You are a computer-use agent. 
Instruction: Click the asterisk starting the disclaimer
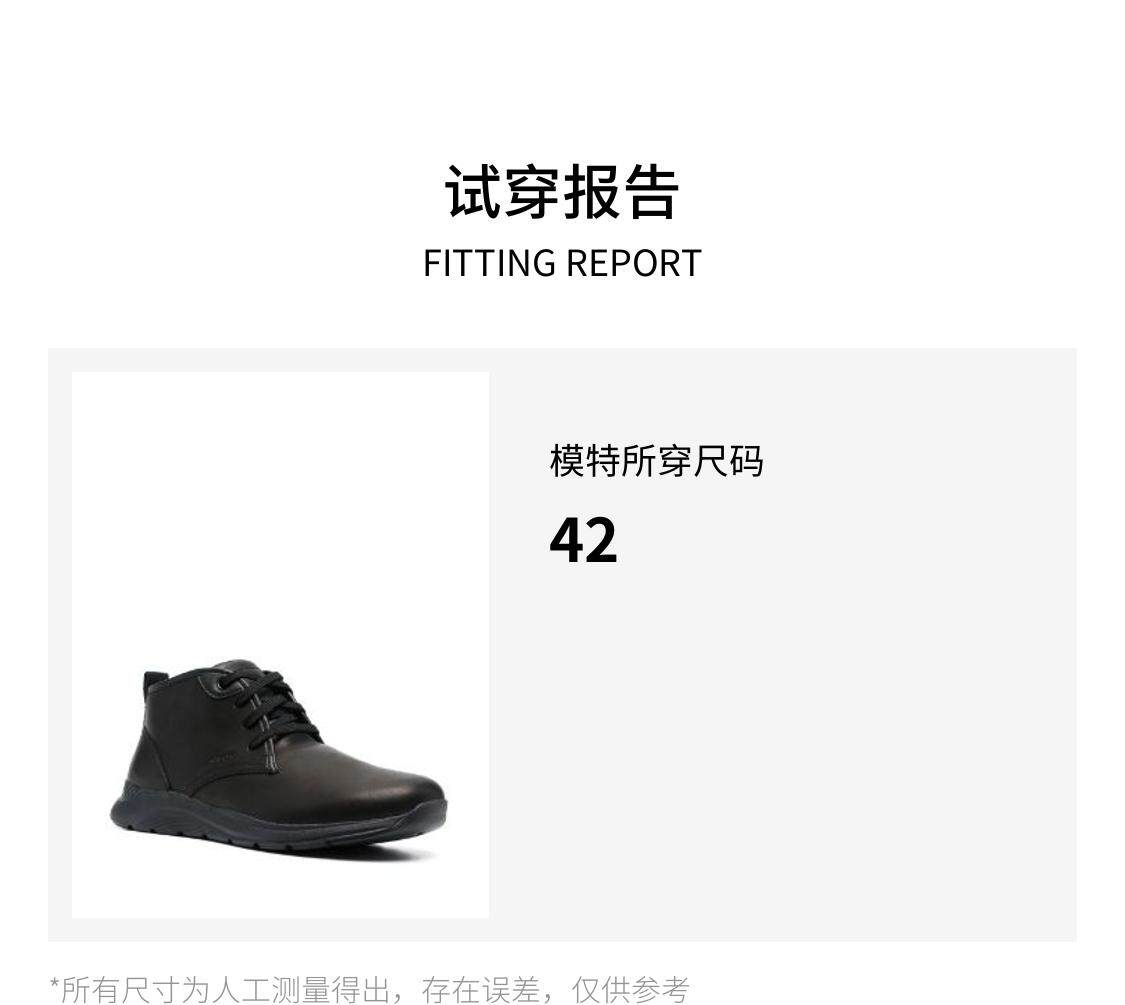tap(55, 983)
